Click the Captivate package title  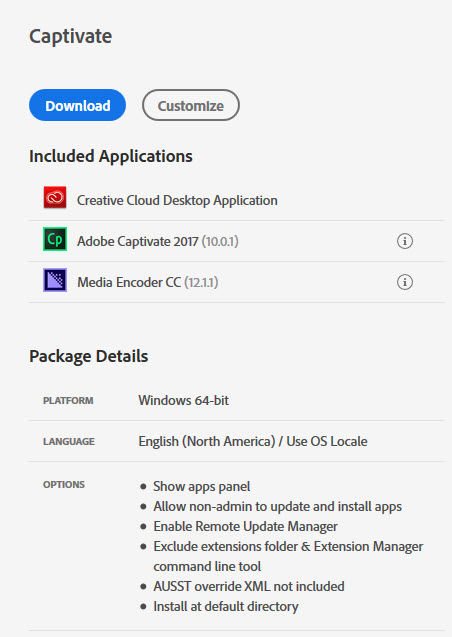71,37
